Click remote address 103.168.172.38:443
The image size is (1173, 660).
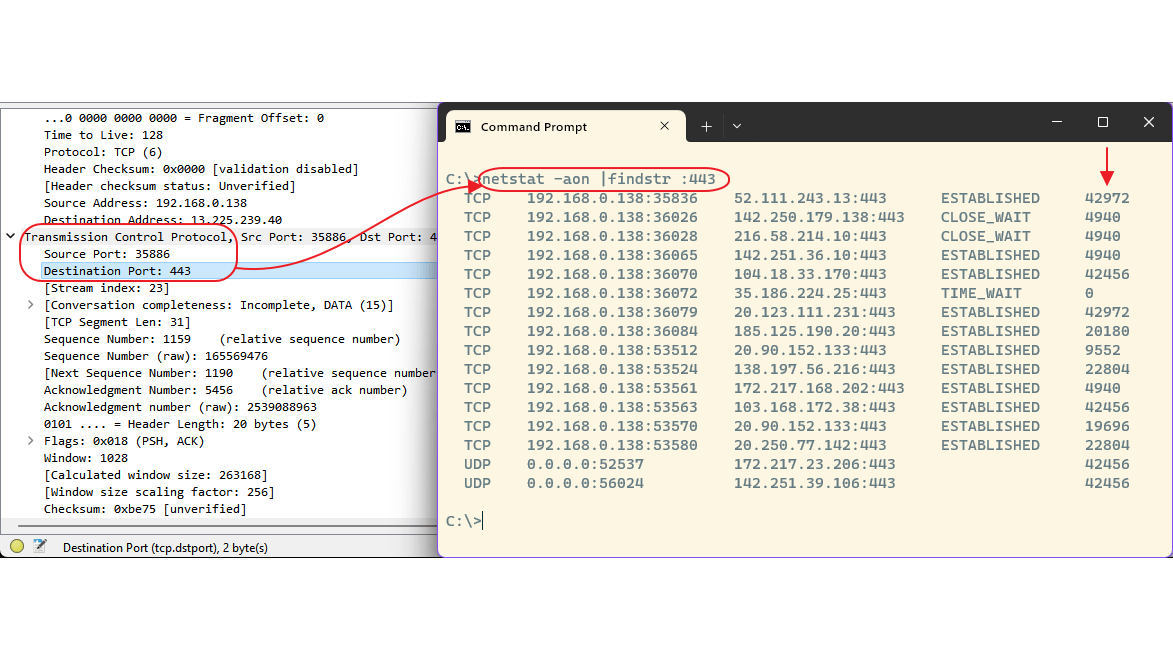pyautogui.click(x=815, y=407)
